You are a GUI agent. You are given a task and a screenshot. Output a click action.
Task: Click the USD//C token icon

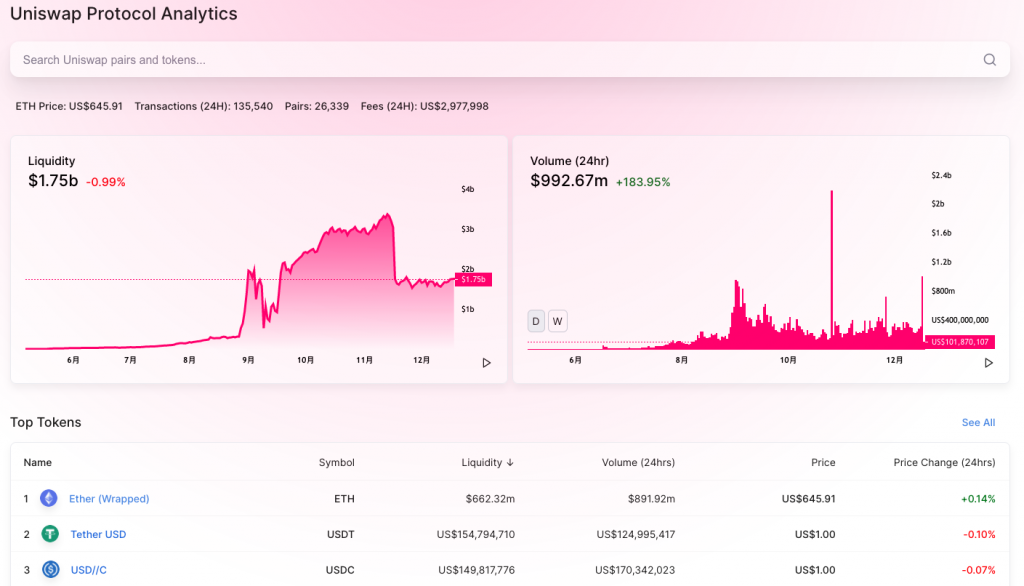tap(50, 570)
